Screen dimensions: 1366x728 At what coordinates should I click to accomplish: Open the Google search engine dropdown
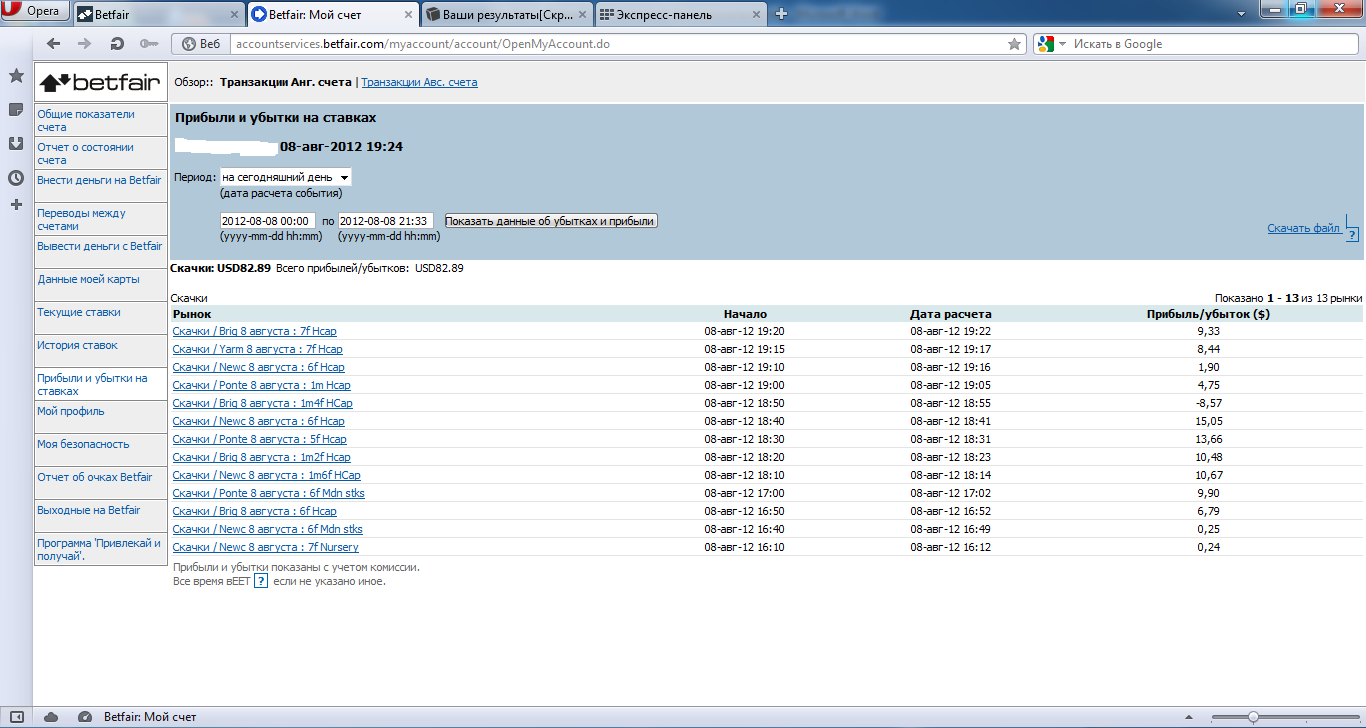pos(1052,44)
